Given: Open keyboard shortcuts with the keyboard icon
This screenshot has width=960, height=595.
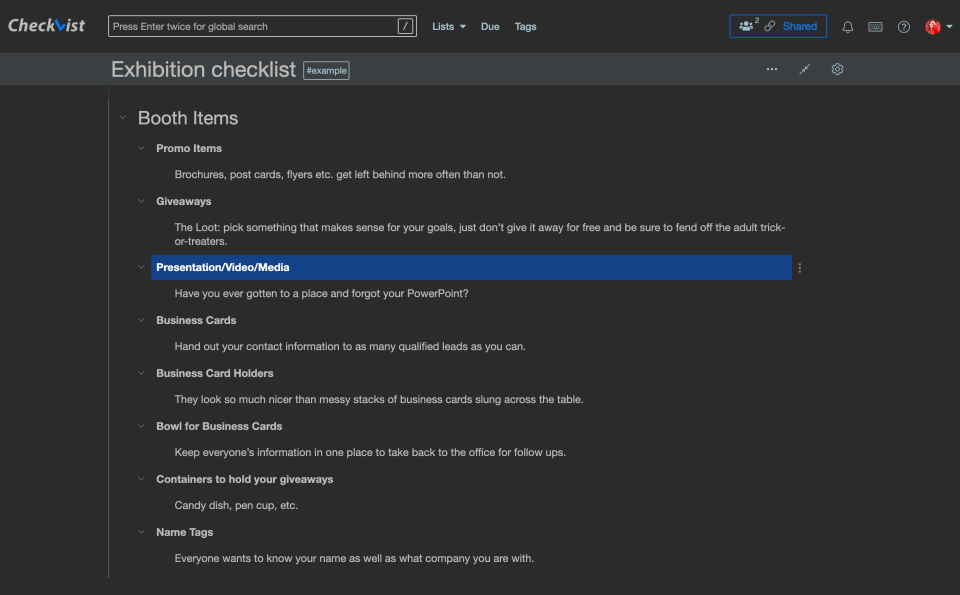Looking at the screenshot, I should (875, 27).
